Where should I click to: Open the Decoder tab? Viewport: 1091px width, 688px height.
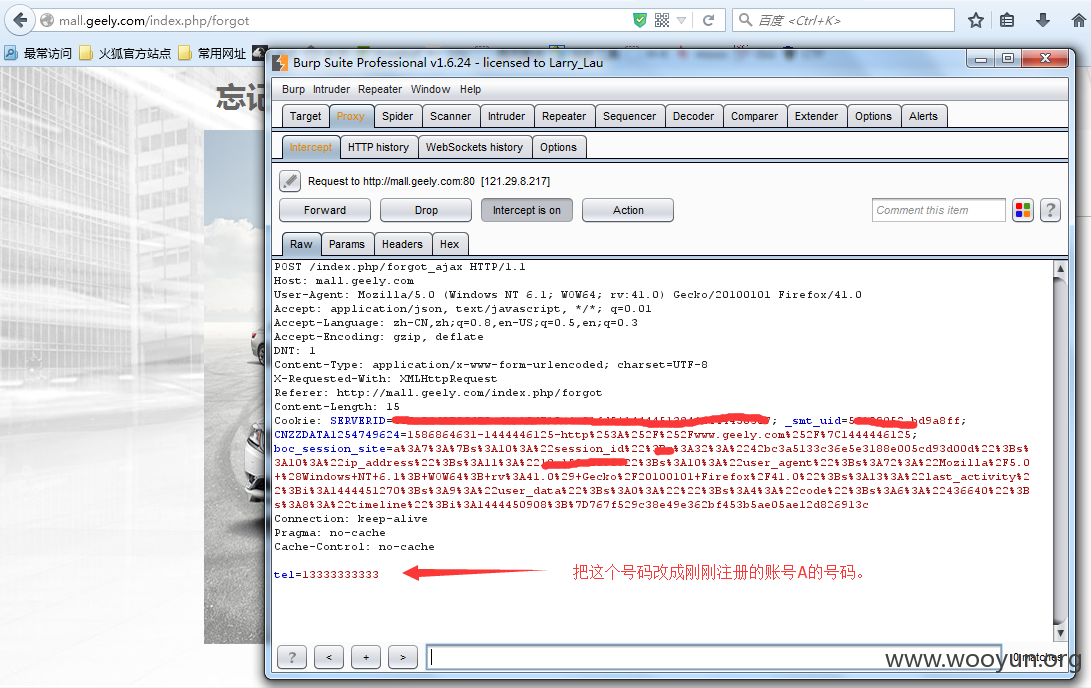(x=694, y=116)
